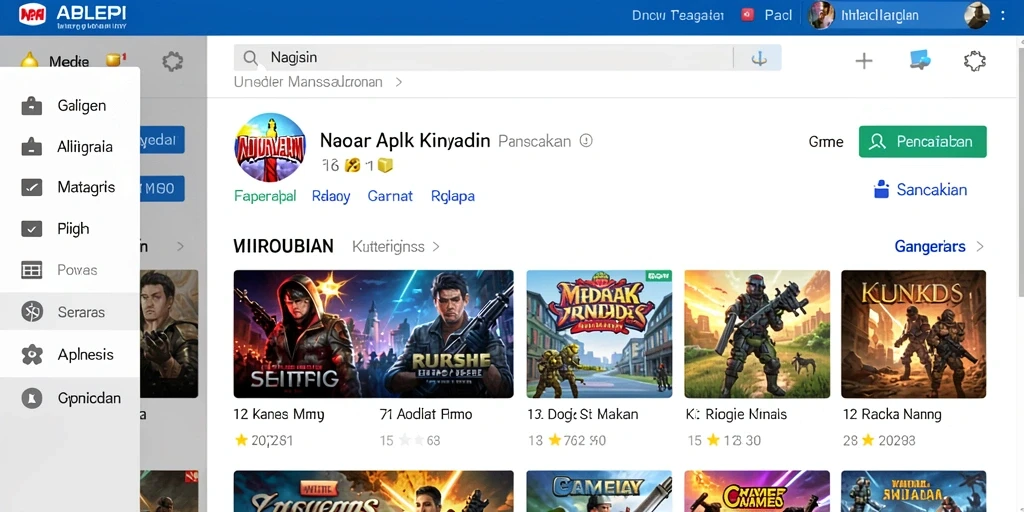The height and width of the screenshot is (512, 1024).
Task: Click the gold badge icon after Medie
Action: click(x=115, y=59)
